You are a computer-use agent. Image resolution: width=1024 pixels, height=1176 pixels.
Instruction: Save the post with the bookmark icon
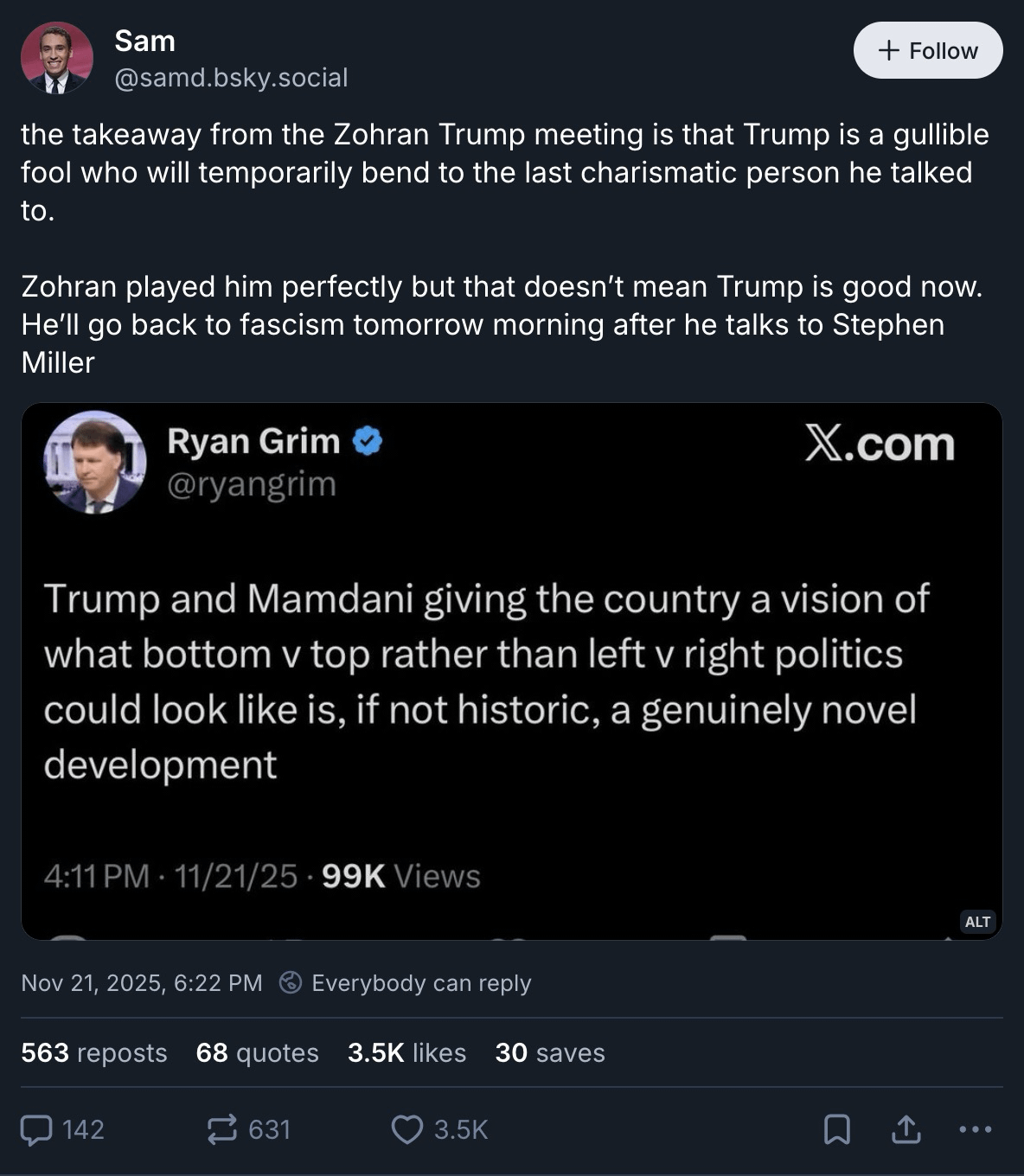coord(836,1129)
